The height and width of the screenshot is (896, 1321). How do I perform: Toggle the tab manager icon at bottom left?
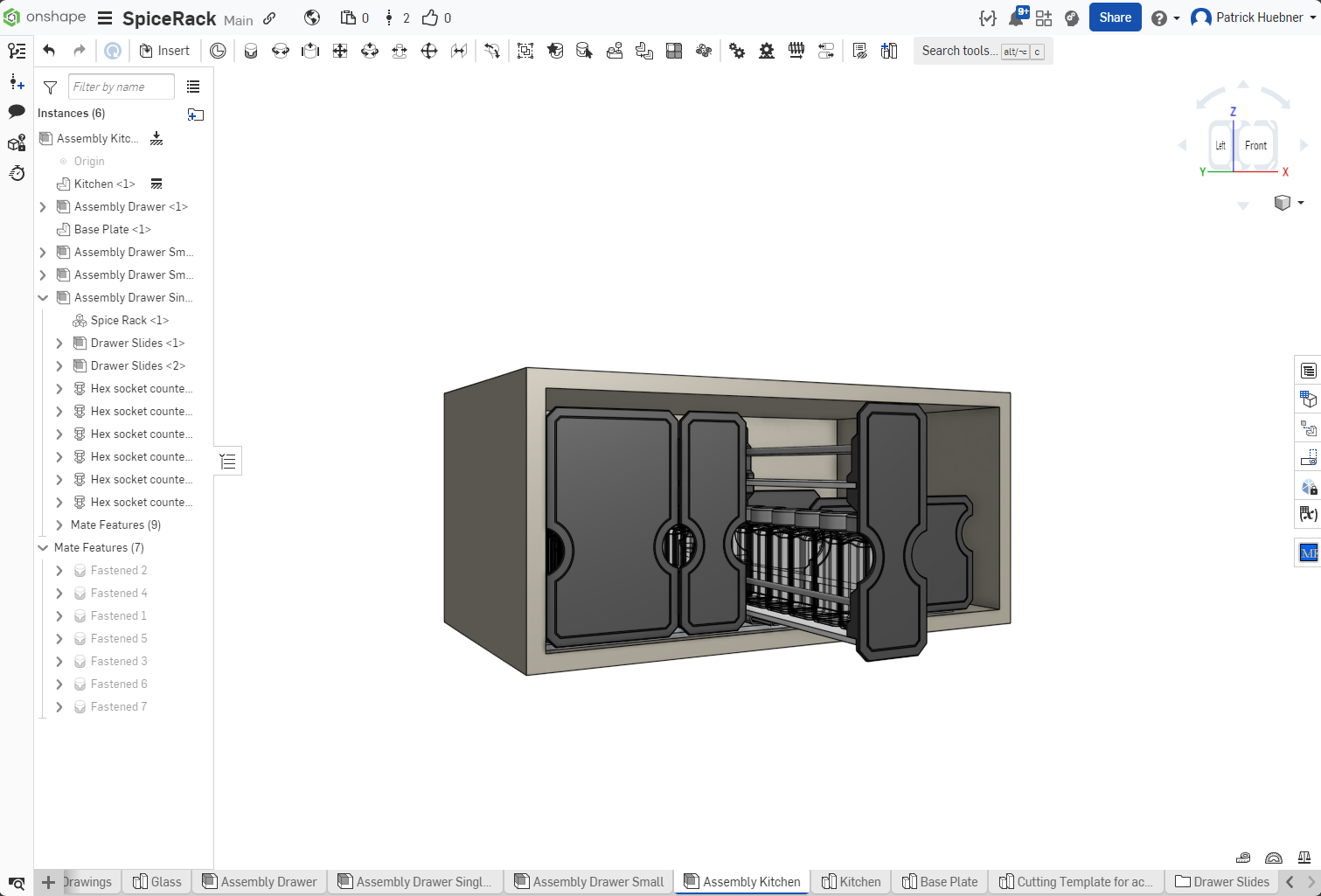point(17,883)
